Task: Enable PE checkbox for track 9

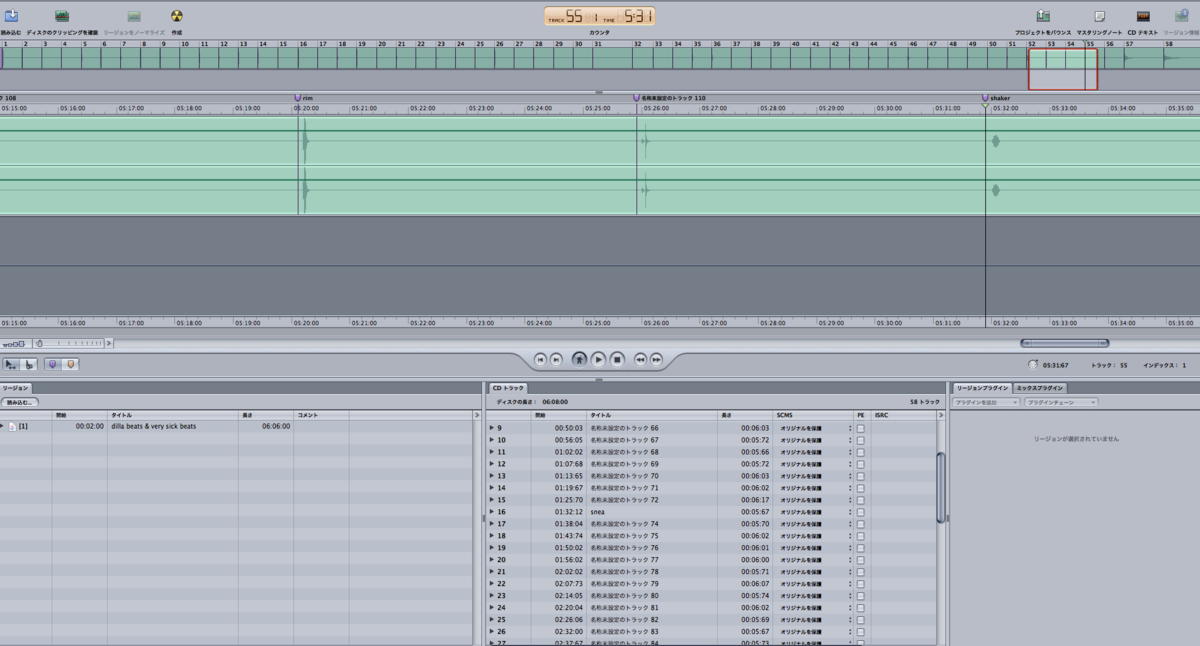Action: (x=860, y=428)
